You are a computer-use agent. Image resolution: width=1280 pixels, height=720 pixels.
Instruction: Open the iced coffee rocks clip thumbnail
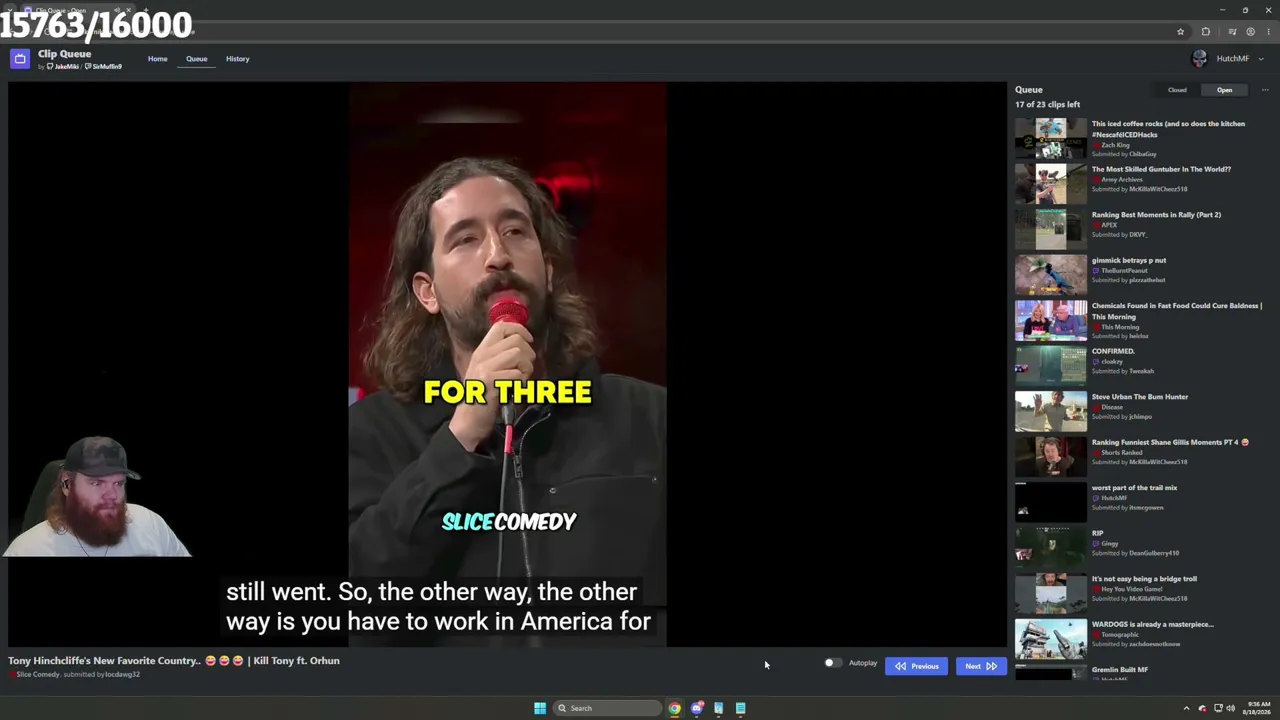[x=1051, y=138]
